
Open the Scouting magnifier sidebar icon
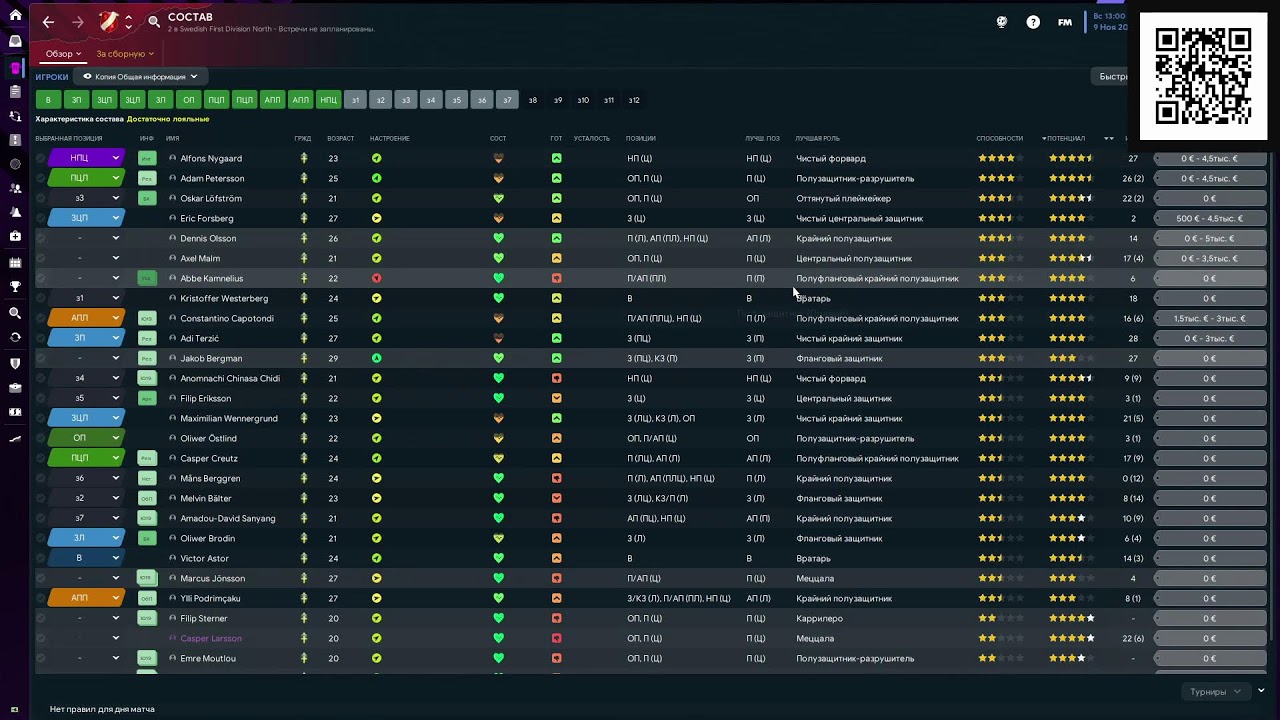click(15, 313)
